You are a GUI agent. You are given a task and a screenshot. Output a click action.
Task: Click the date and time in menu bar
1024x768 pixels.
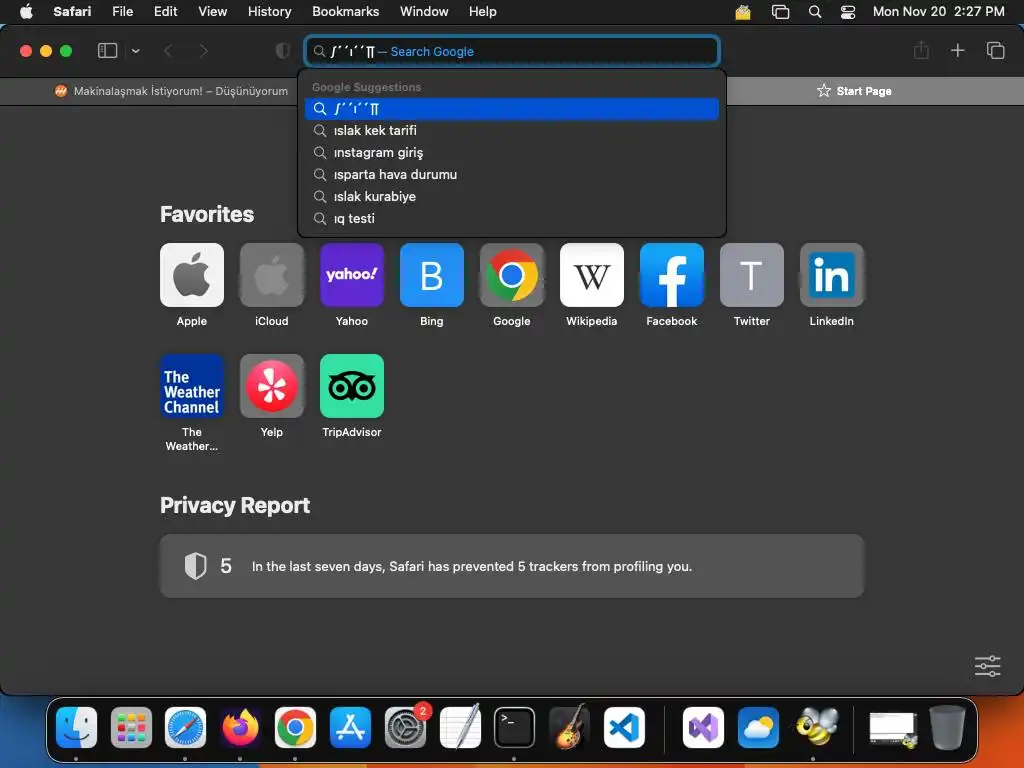pyautogui.click(x=938, y=12)
